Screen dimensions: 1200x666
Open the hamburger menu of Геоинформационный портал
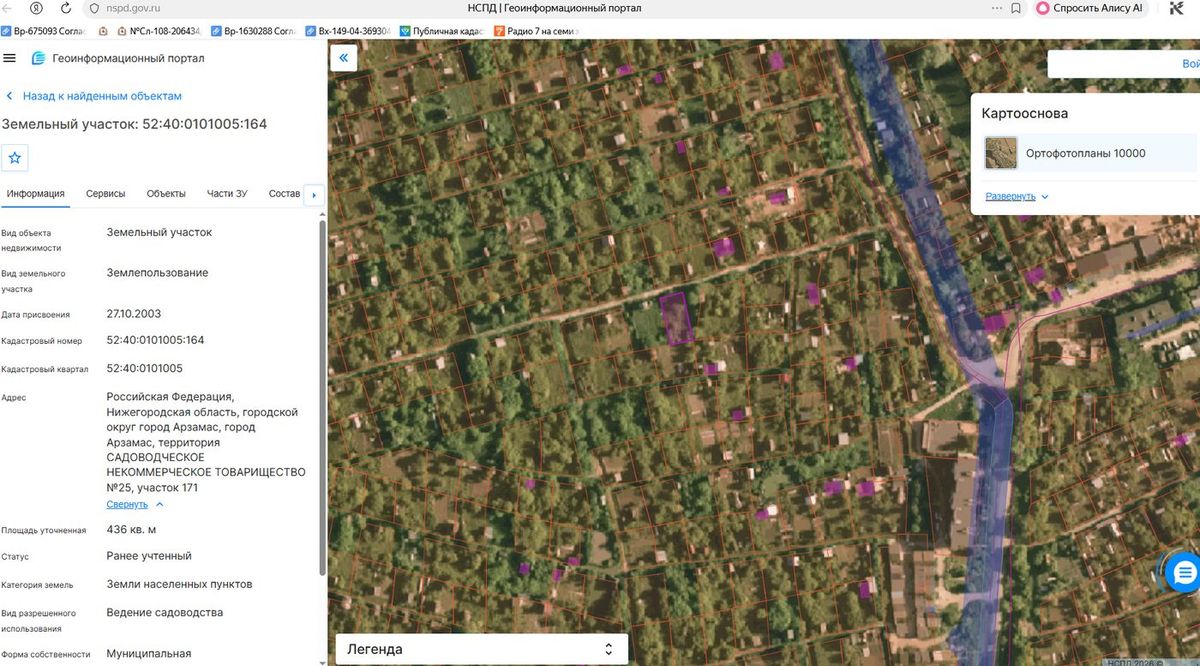pos(10,58)
